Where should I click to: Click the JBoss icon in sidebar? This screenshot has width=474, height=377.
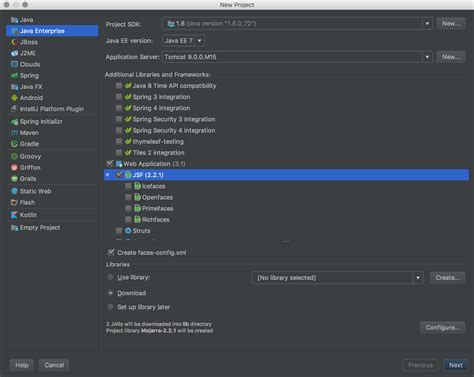(14, 42)
